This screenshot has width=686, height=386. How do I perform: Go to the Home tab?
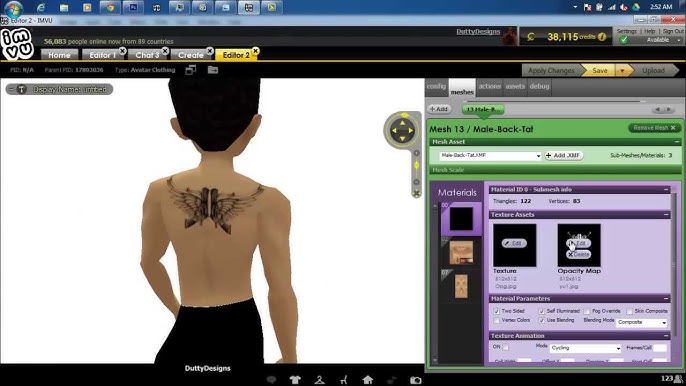pyautogui.click(x=59, y=55)
